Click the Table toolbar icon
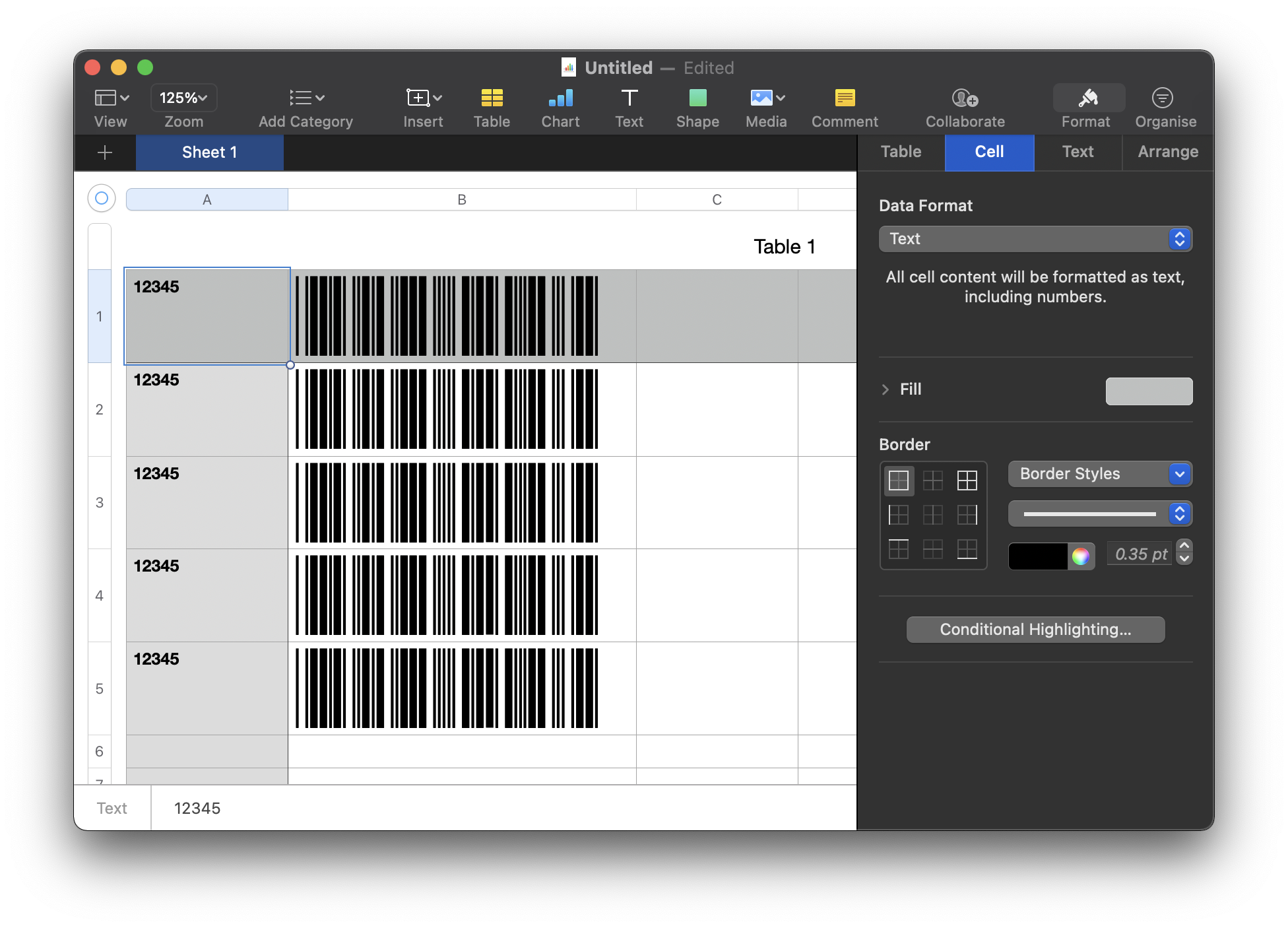The height and width of the screenshot is (928, 1288). click(x=492, y=98)
